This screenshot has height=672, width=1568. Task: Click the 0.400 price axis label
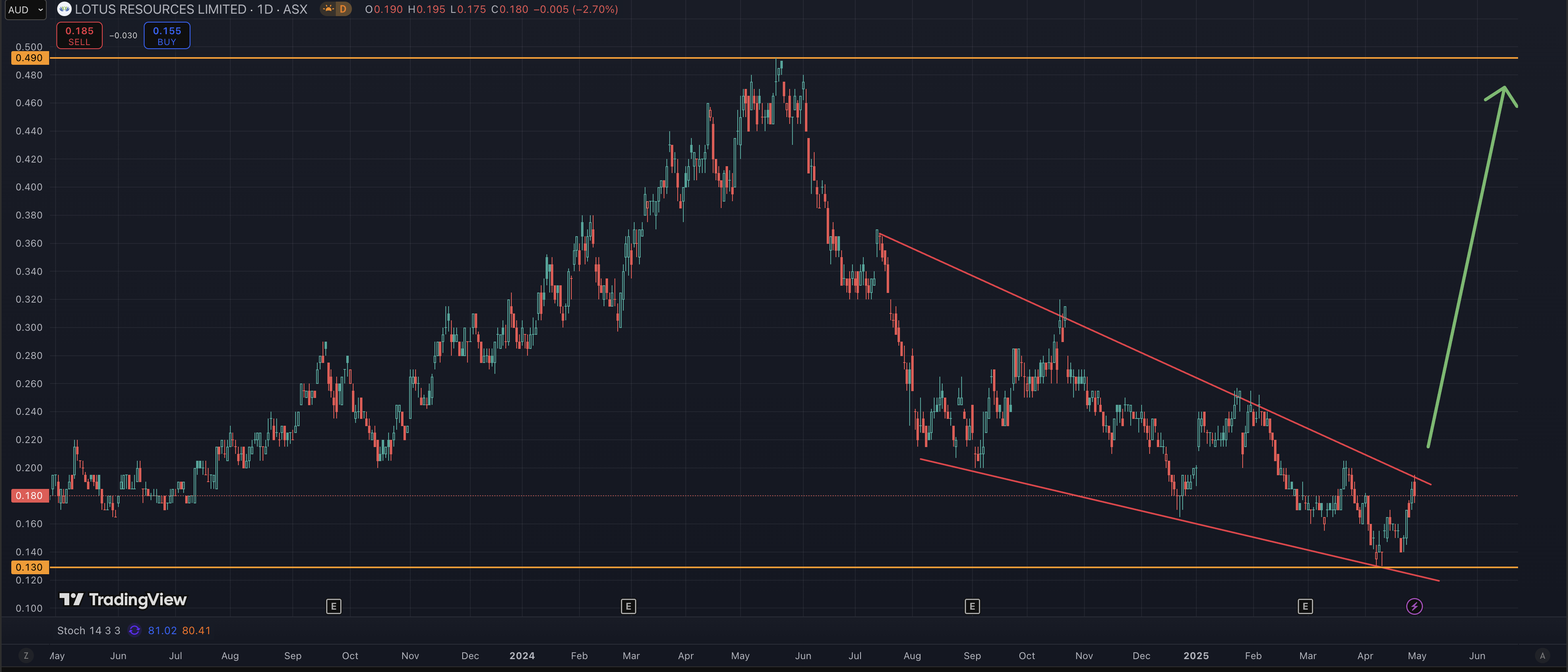pyautogui.click(x=29, y=187)
